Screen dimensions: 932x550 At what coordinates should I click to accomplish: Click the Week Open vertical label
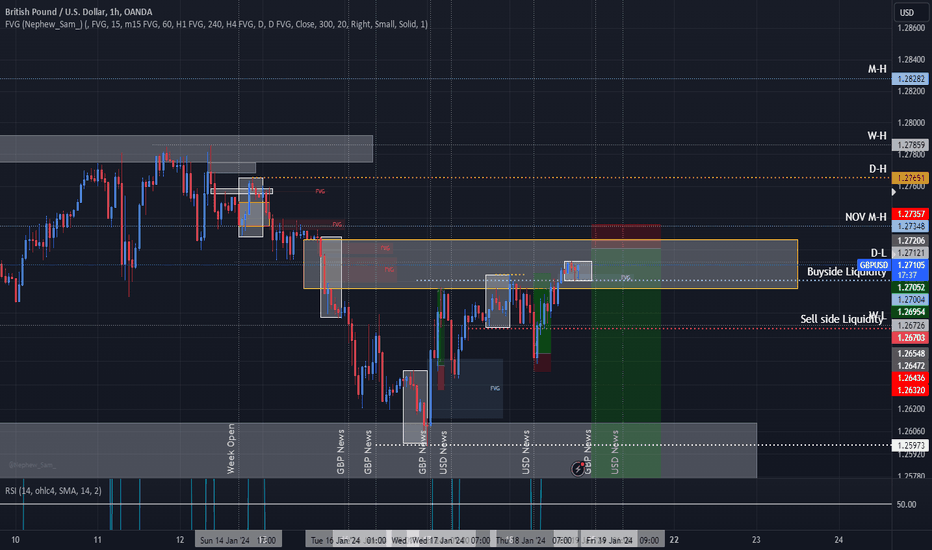[x=231, y=449]
